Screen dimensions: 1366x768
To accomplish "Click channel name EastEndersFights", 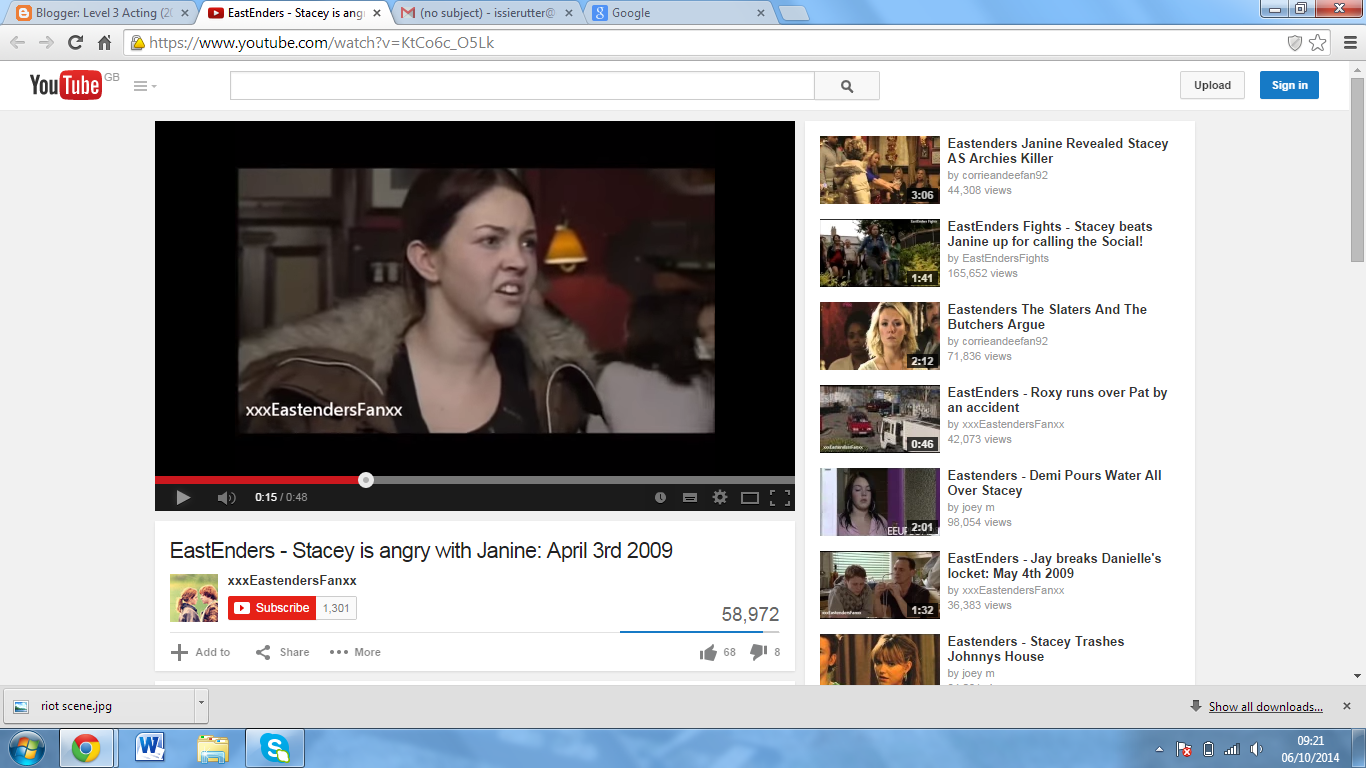I will pos(1005,258).
